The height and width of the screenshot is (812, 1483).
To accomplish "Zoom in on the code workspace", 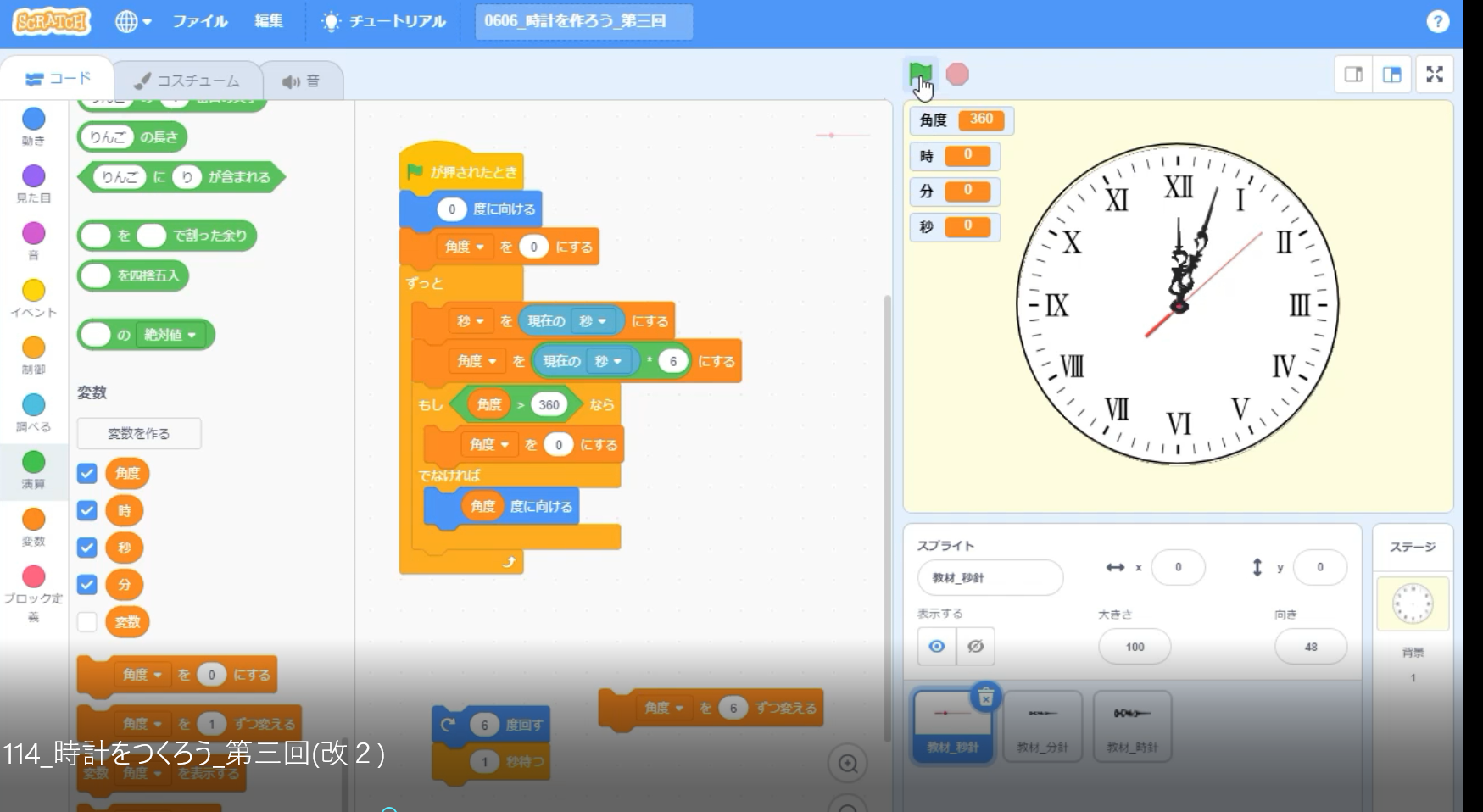I will click(x=847, y=763).
